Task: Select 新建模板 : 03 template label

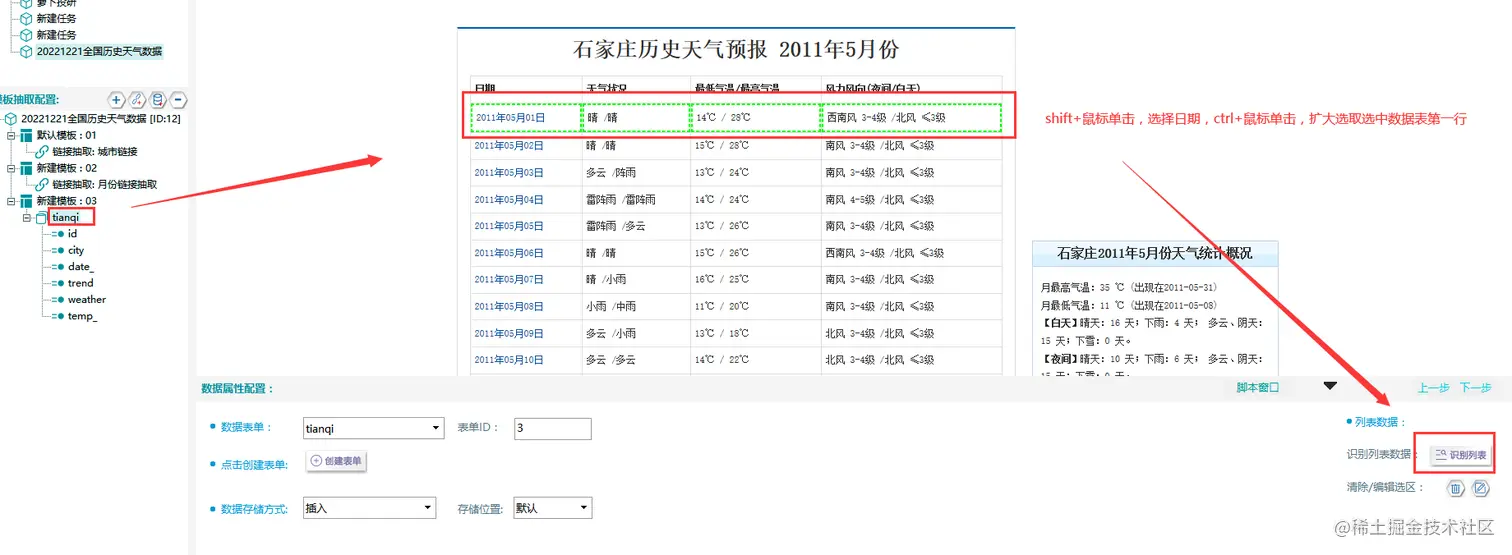Action: [x=67, y=201]
